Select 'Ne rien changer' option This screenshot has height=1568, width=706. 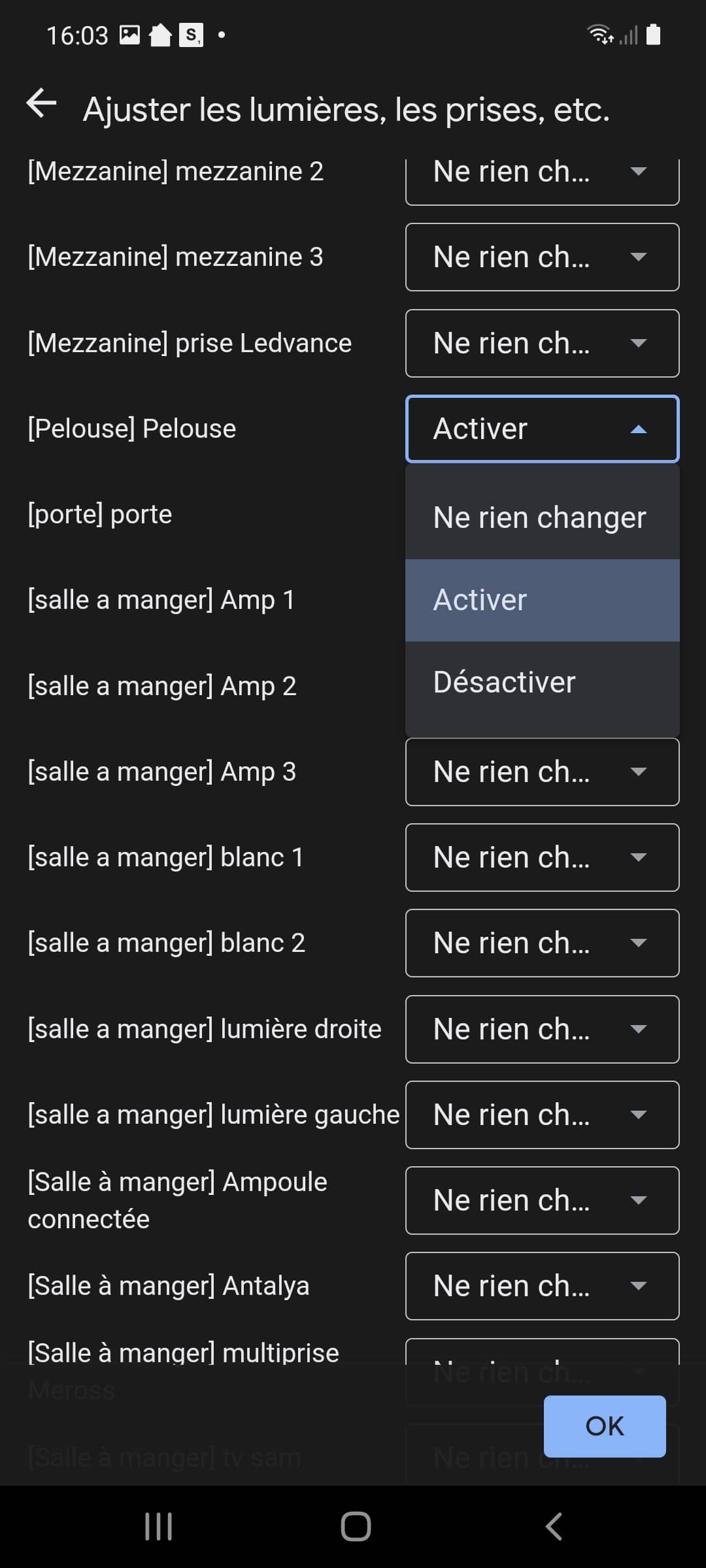pyautogui.click(x=543, y=517)
